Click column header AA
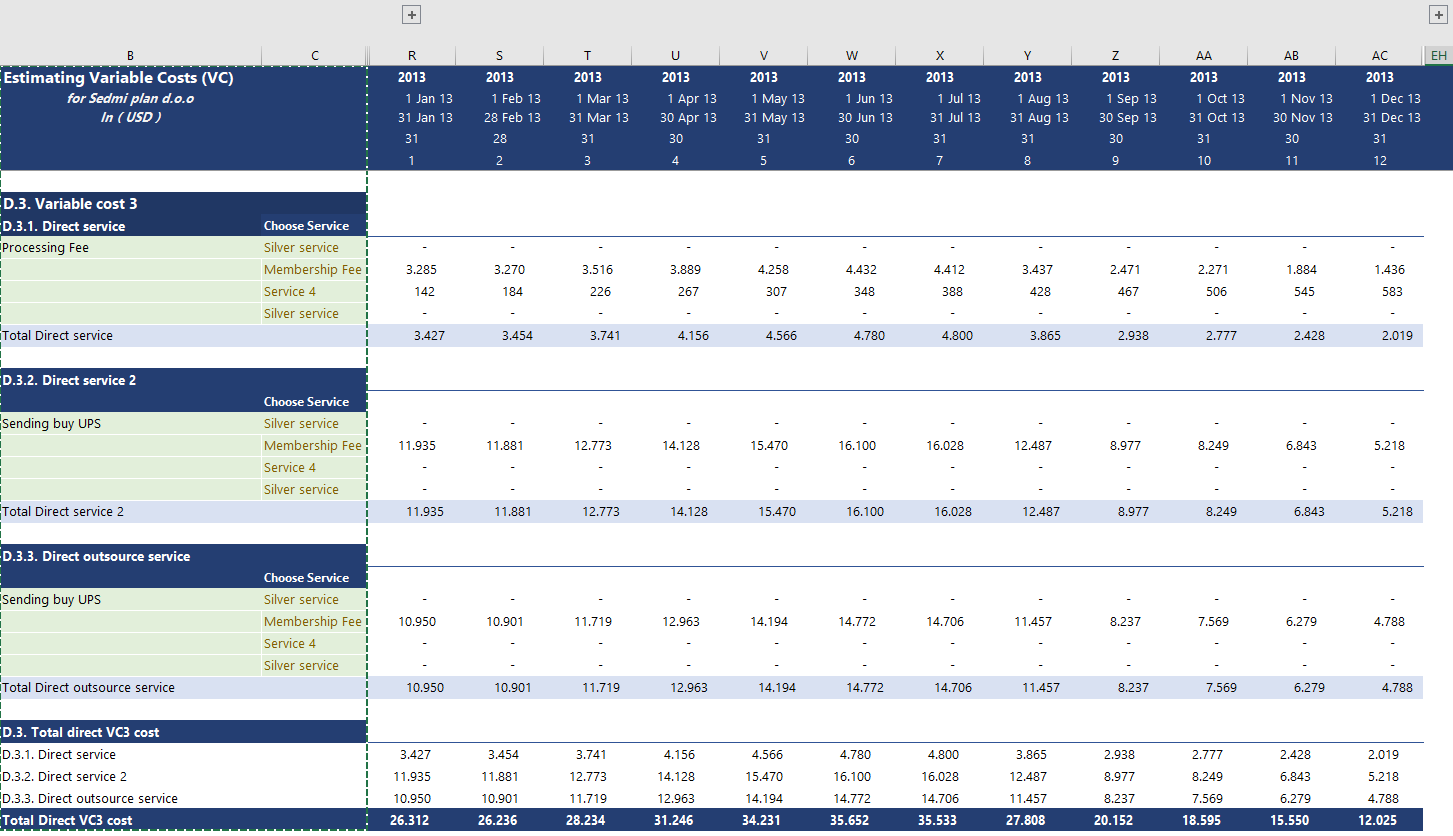 point(1203,56)
